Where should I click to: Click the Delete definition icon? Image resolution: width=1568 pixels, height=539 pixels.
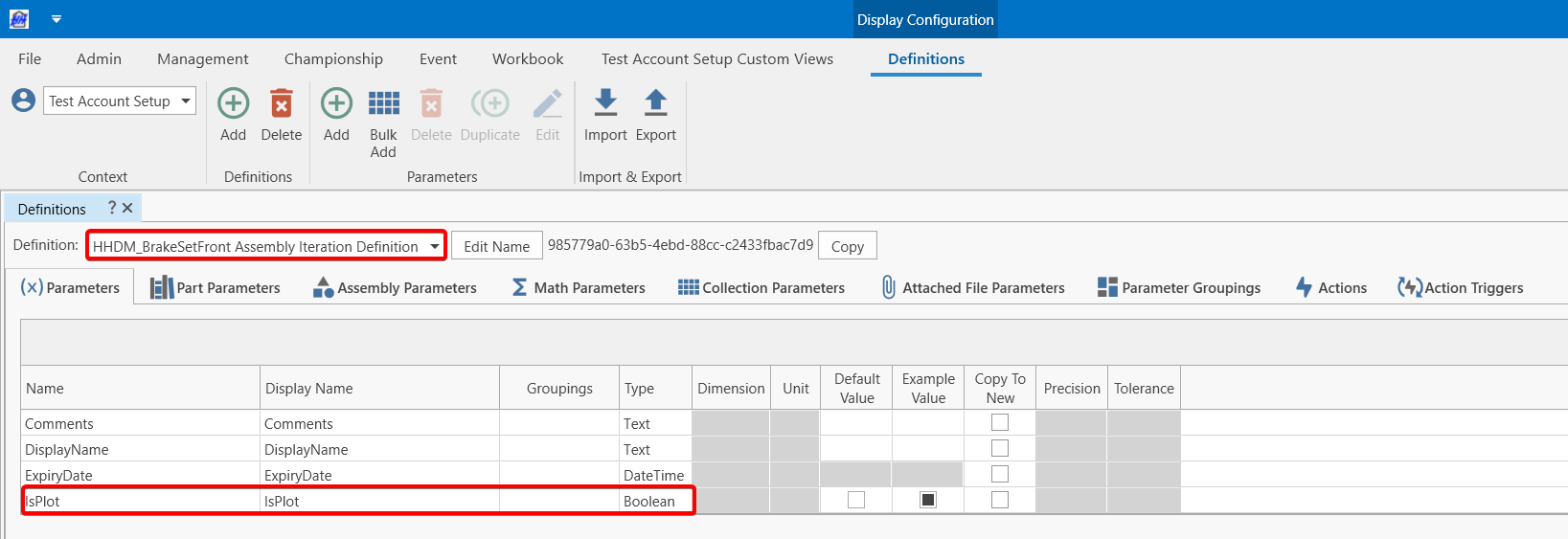click(x=281, y=103)
